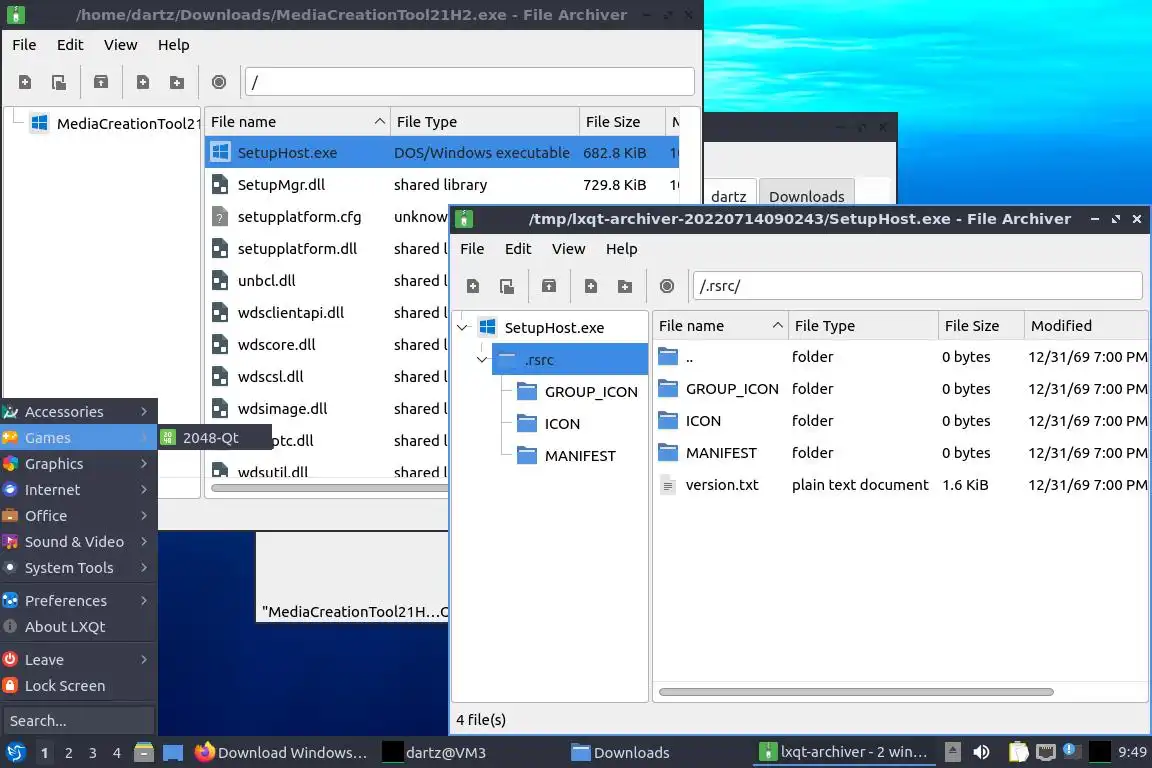Click Stop icon in SetupHost.exe window toolbar
The height and width of the screenshot is (768, 1152).
tap(667, 286)
